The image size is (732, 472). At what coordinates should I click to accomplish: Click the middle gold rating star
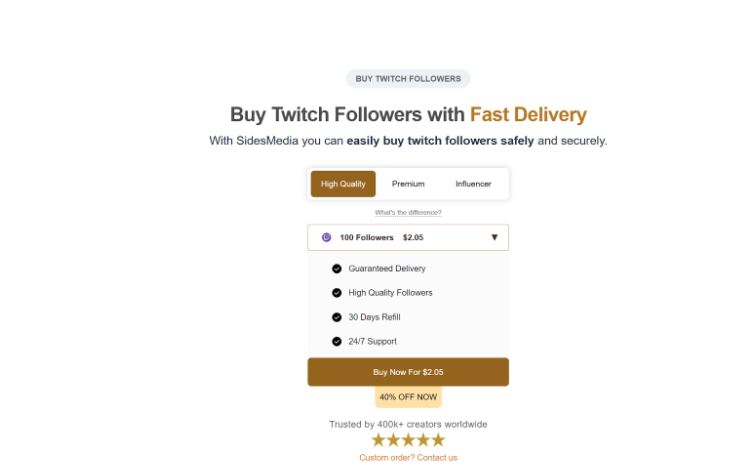408,440
